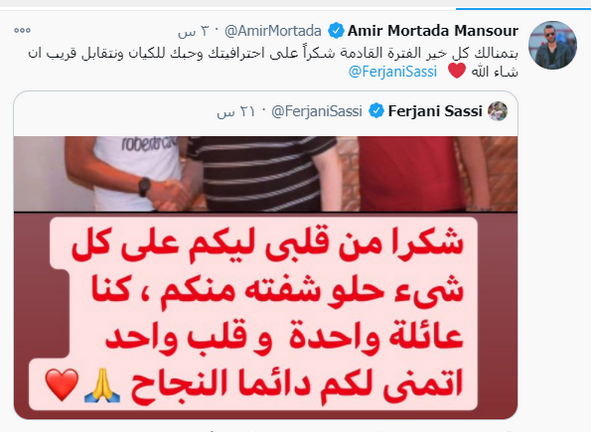Click Amir Mortada Mansour's blue verified badge
Image resolution: width=591 pixels, height=432 pixels.
pyautogui.click(x=336, y=31)
